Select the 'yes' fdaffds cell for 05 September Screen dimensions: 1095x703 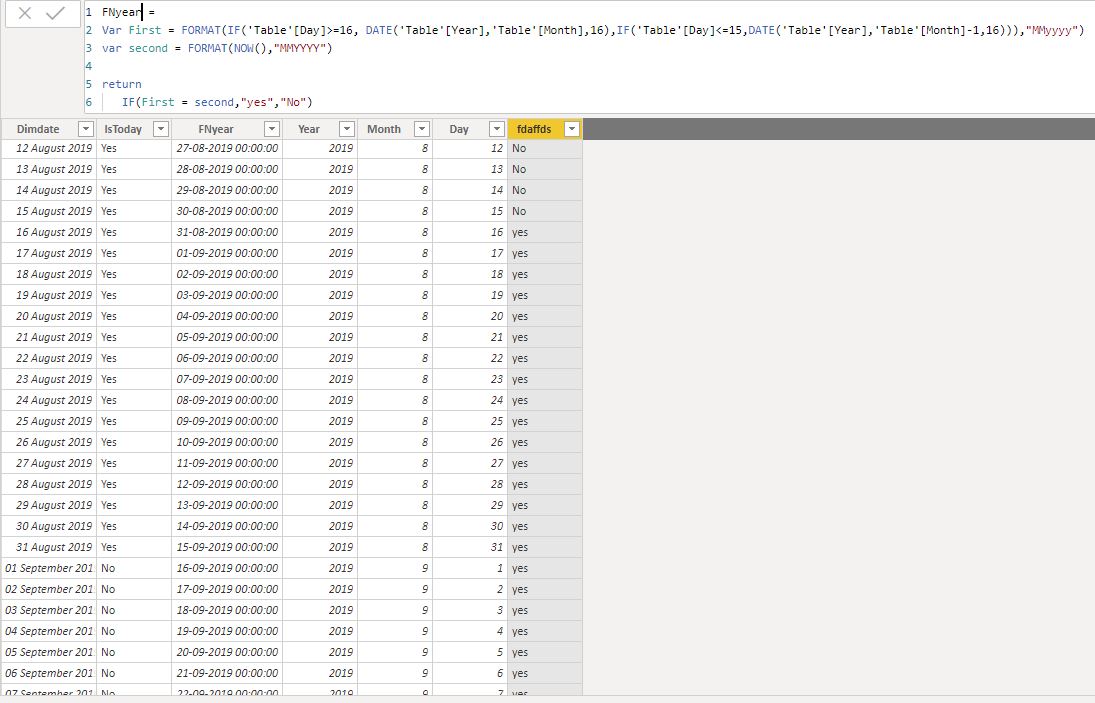pos(545,652)
